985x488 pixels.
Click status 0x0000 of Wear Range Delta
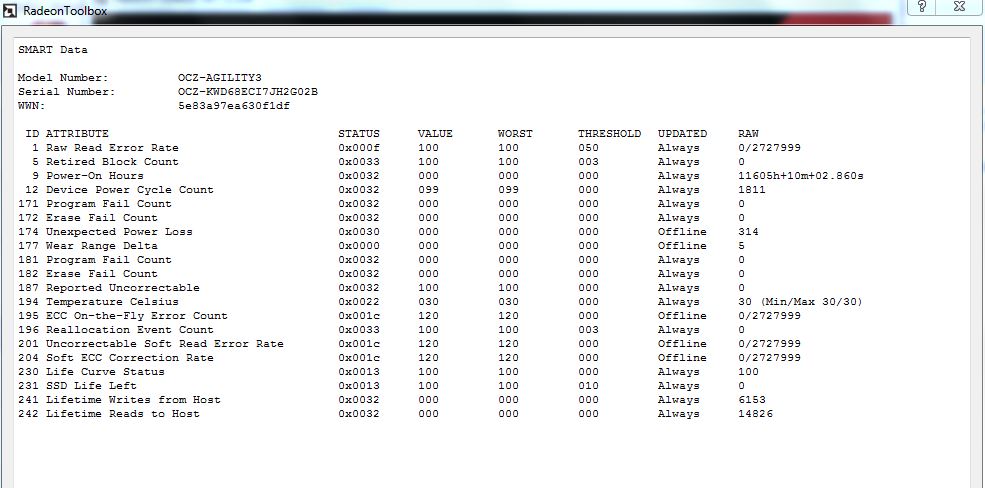point(359,246)
